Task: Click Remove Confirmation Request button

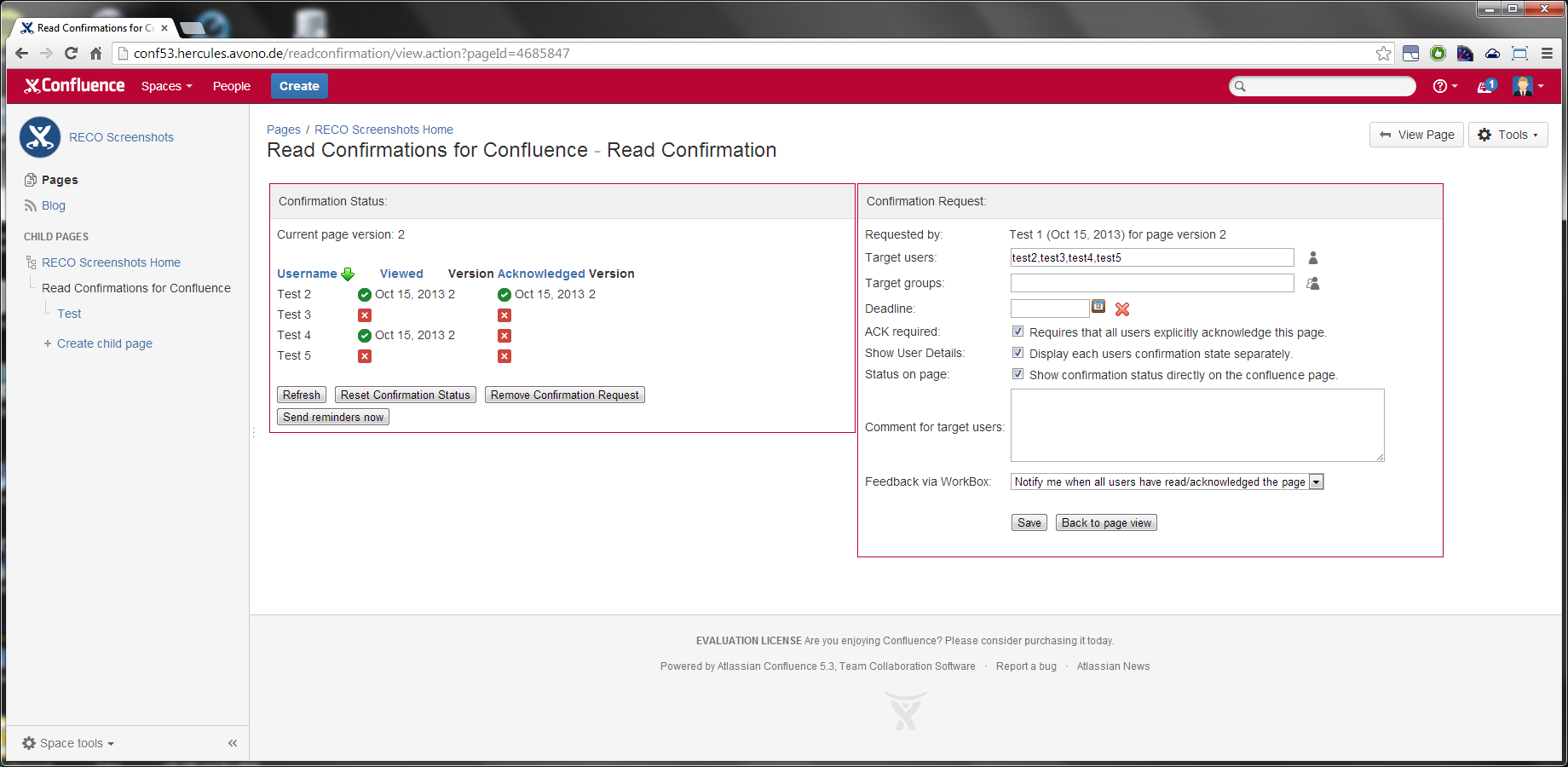Action: pyautogui.click(x=565, y=395)
